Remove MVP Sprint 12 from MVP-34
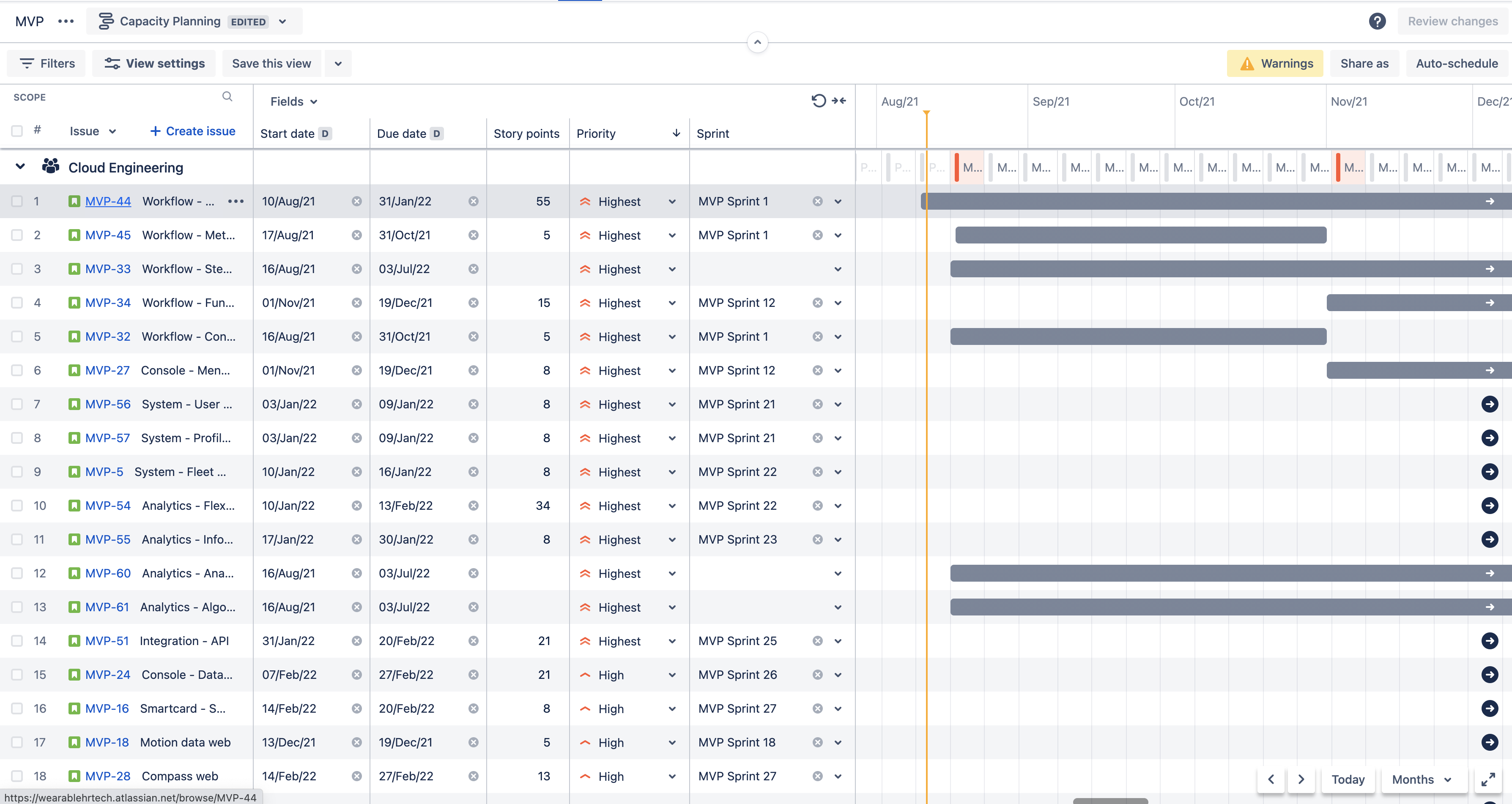This screenshot has width=1512, height=804. click(817, 303)
